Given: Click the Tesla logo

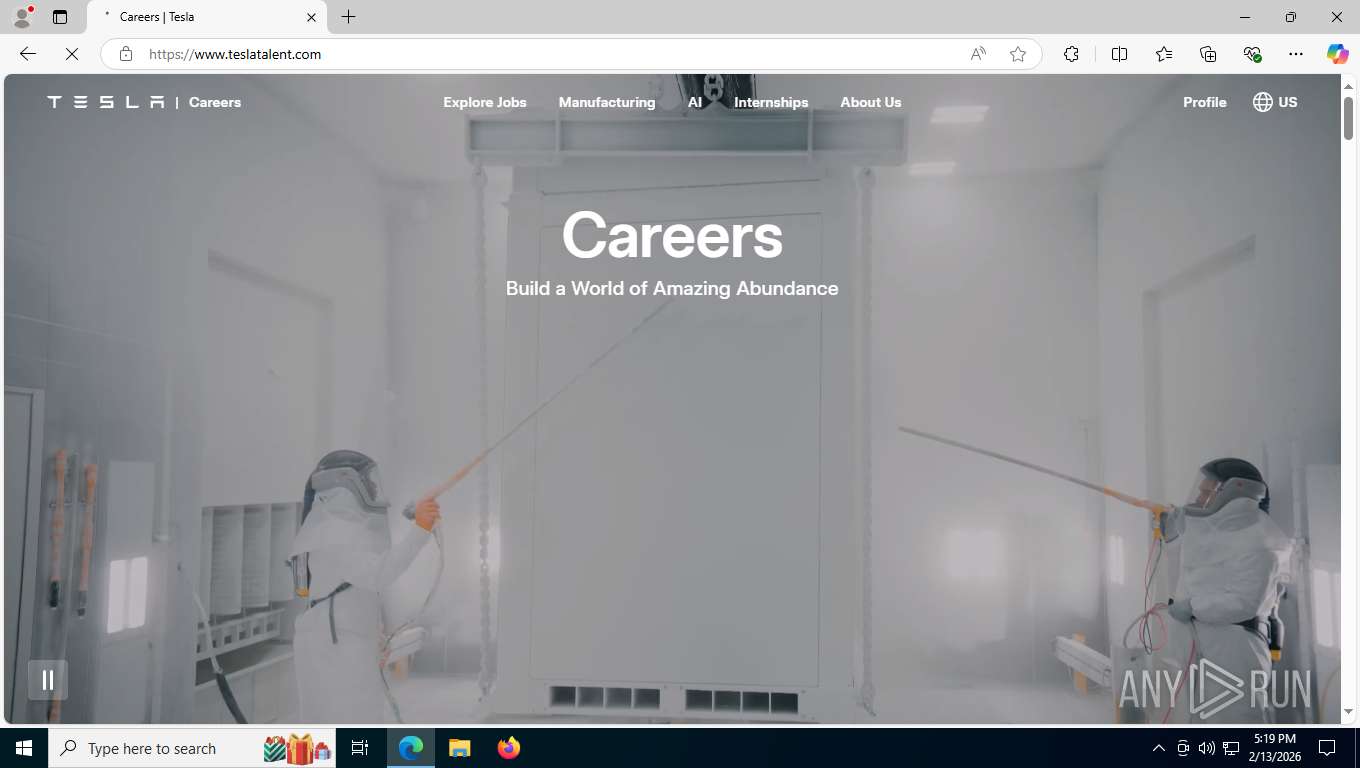Looking at the screenshot, I should pyautogui.click(x=106, y=102).
